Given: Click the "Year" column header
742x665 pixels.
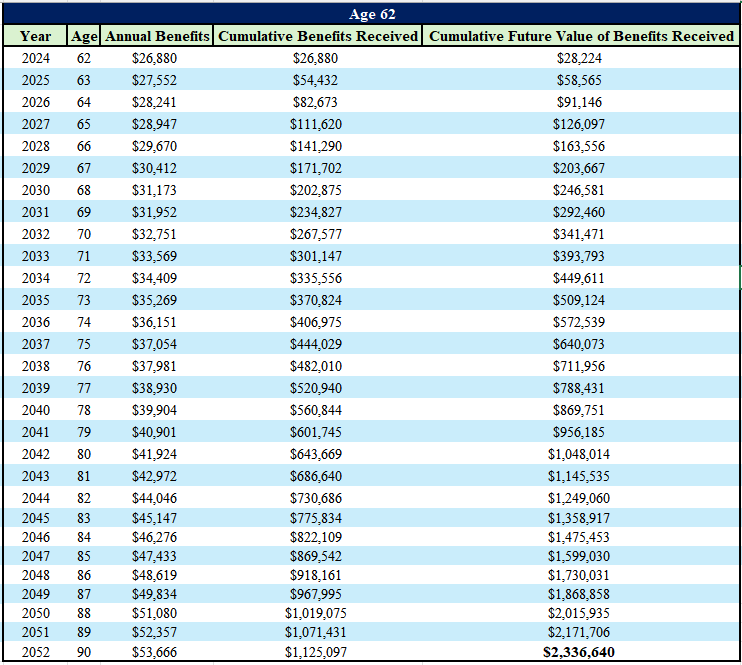Looking at the screenshot, I should (x=35, y=36).
